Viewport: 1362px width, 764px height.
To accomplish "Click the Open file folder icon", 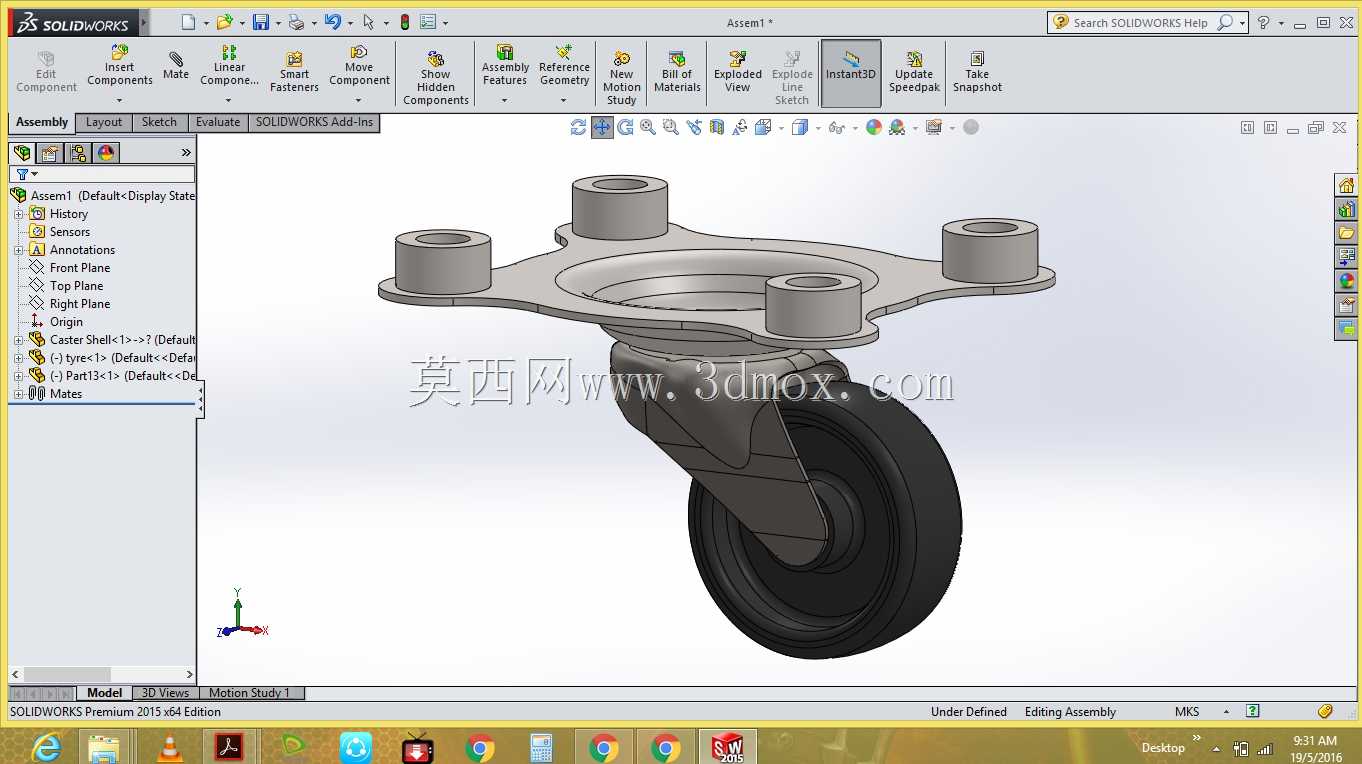I will coord(224,22).
